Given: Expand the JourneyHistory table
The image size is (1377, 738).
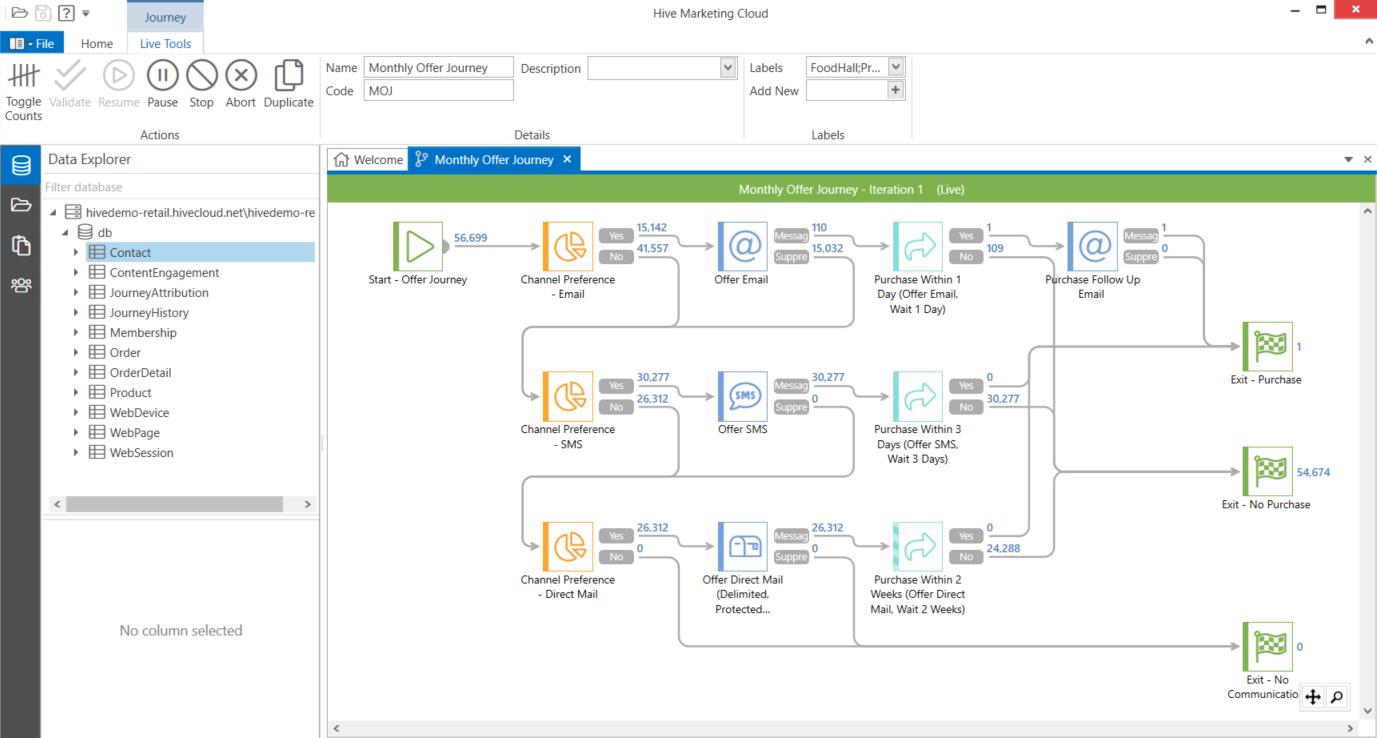Looking at the screenshot, I should pyautogui.click(x=76, y=312).
